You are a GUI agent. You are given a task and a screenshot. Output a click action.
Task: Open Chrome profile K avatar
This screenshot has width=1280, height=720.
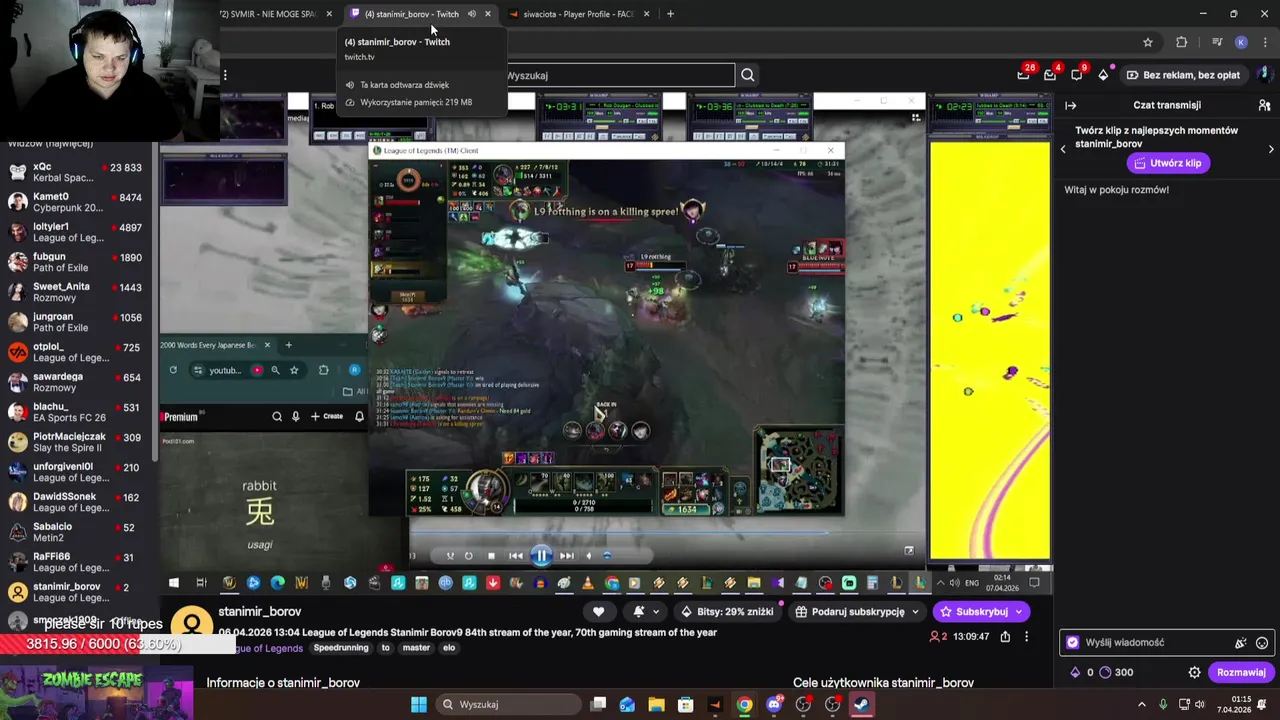[1241, 42]
